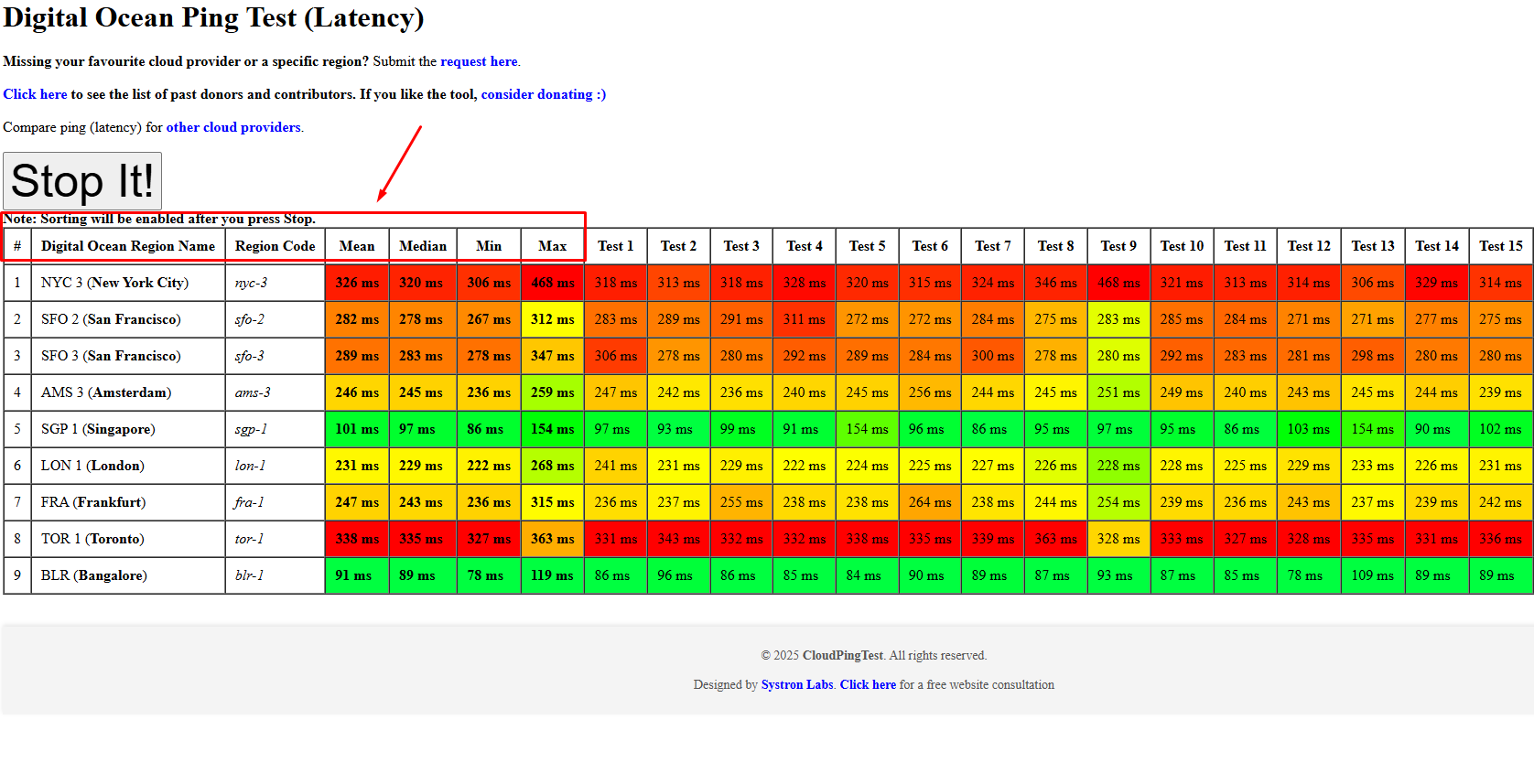
Task: Select the SGP 1 (Singapore) row name
Action: (x=98, y=429)
